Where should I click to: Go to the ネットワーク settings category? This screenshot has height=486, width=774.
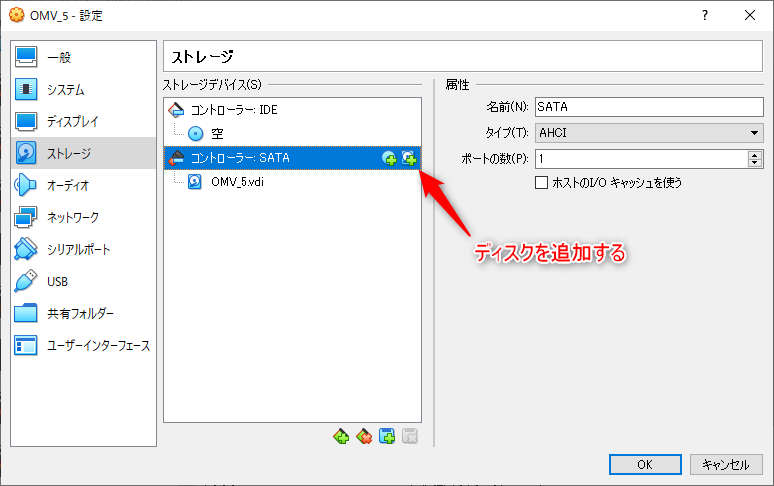[72, 217]
